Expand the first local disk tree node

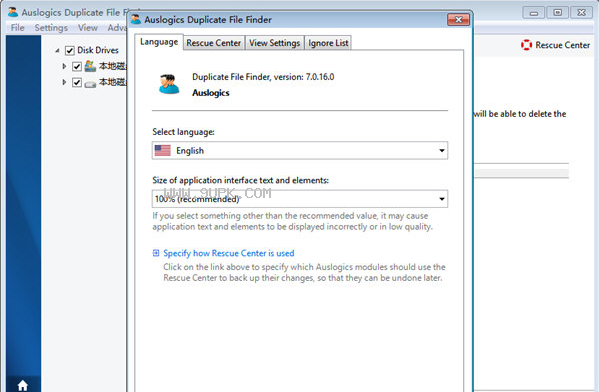click(64, 66)
